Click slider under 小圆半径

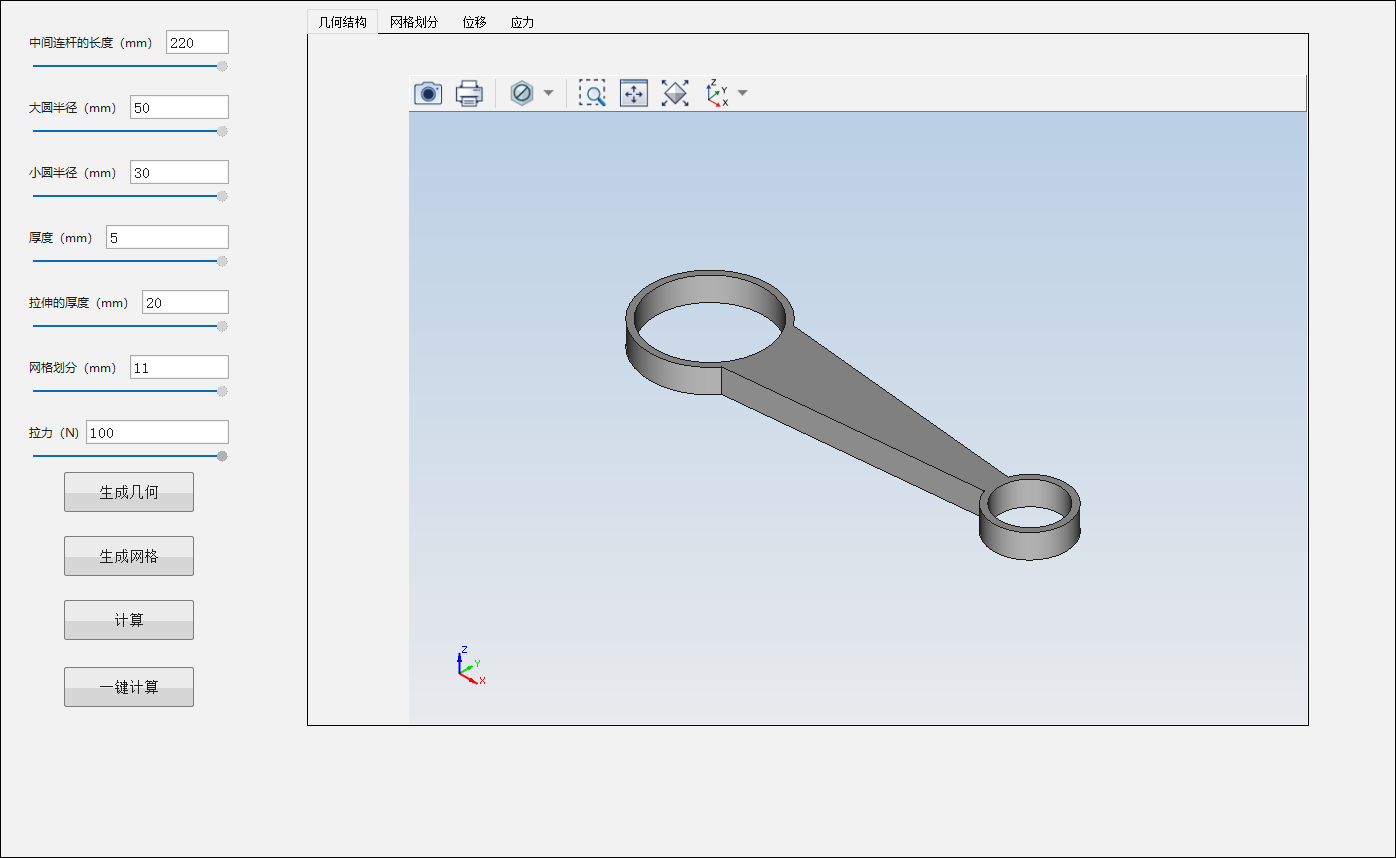tap(130, 196)
